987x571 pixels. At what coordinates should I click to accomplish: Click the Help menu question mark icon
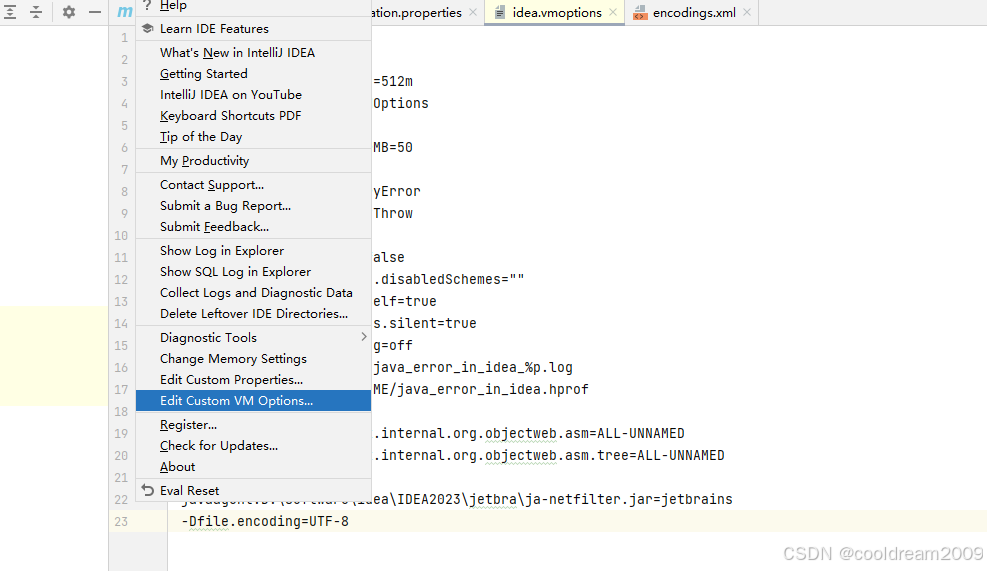pos(147,5)
